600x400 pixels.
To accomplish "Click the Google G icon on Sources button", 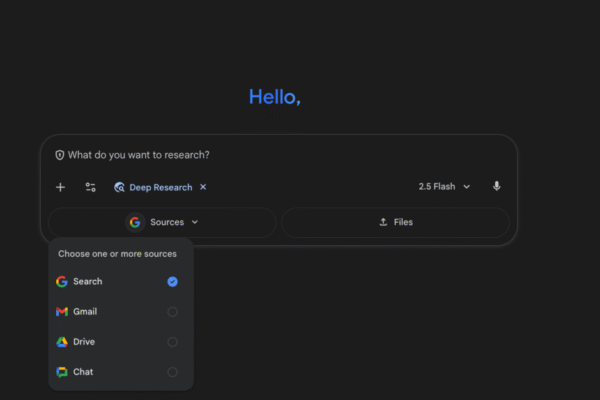I will click(x=135, y=222).
